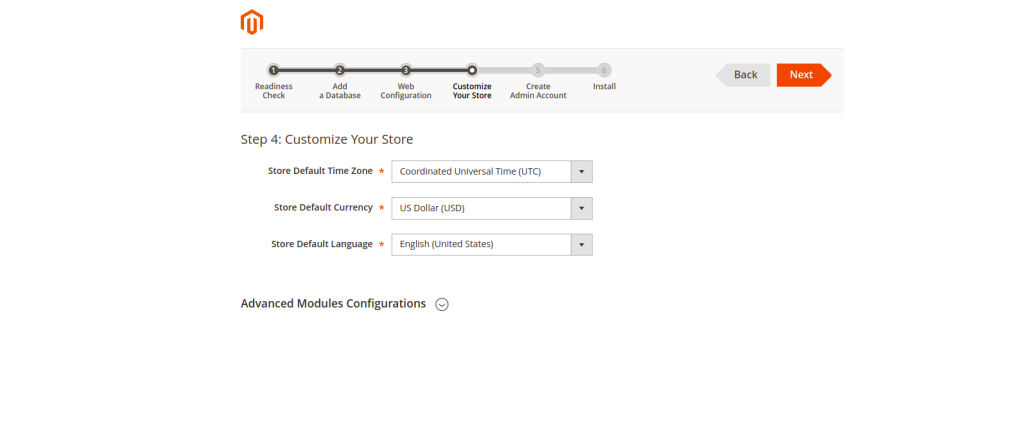The height and width of the screenshot is (434, 1024).
Task: Expand Advanced Modules Configurations via chevron icon
Action: click(442, 304)
